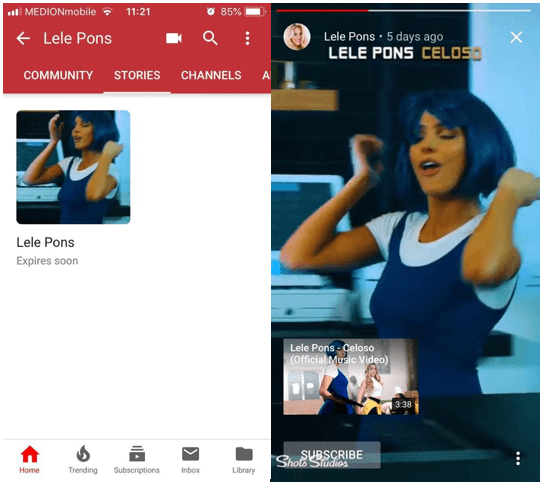Open the Library folder tab
Screen dimensions: 543x485
pos(244,460)
